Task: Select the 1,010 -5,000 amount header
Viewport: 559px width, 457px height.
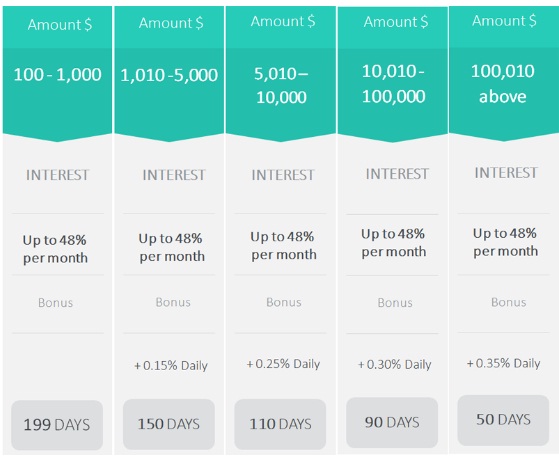Action: tap(169, 76)
